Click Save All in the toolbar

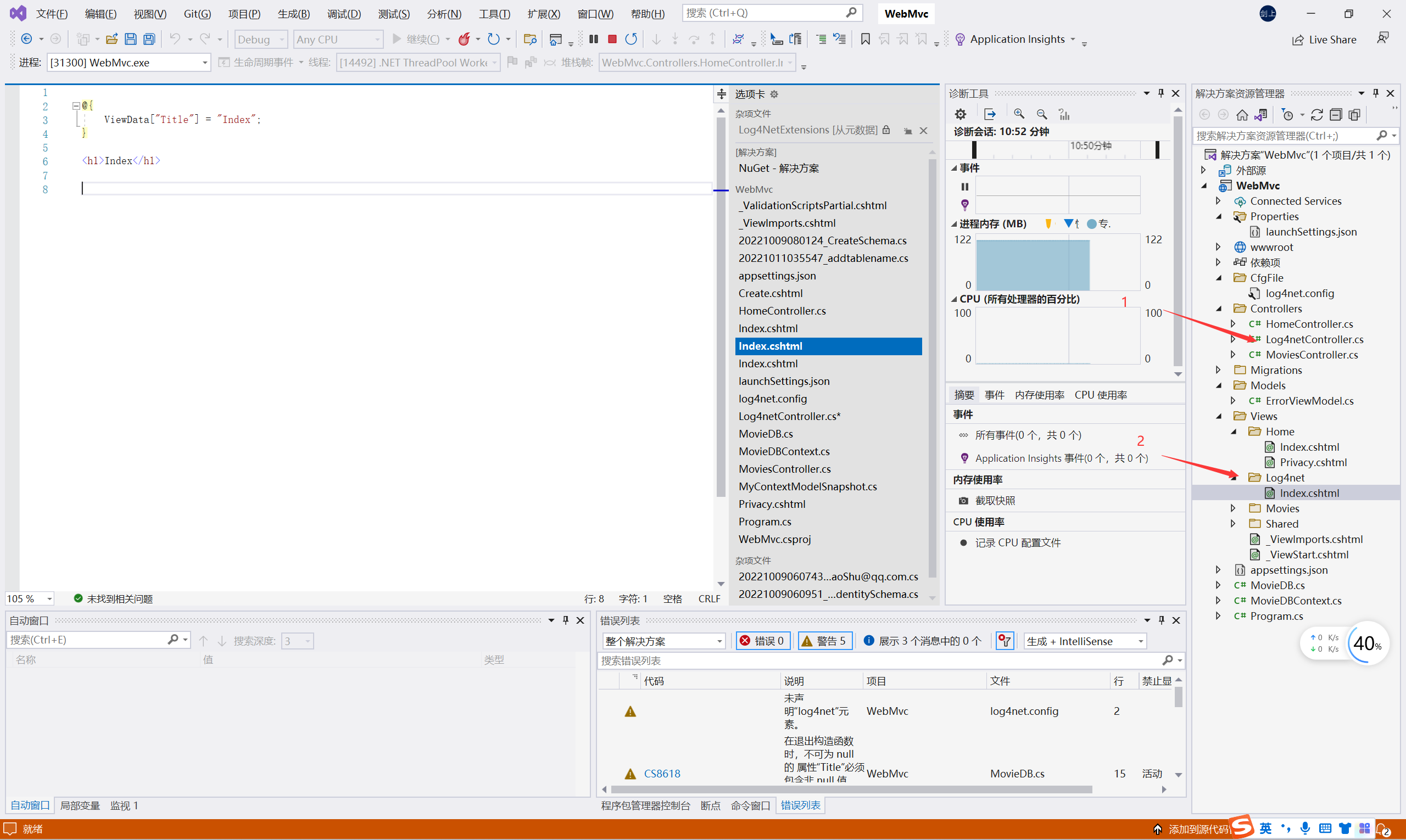click(149, 39)
